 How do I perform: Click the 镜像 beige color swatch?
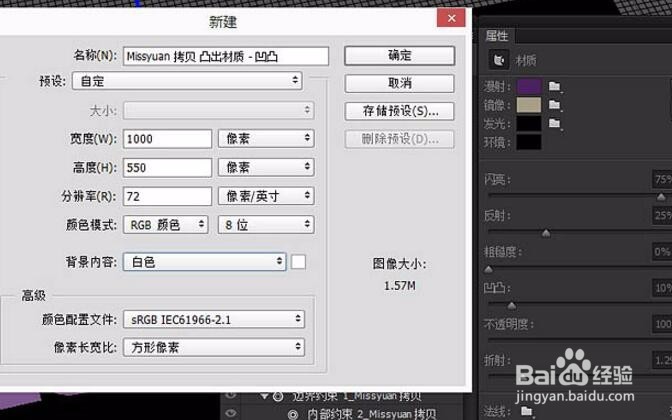pos(529,105)
